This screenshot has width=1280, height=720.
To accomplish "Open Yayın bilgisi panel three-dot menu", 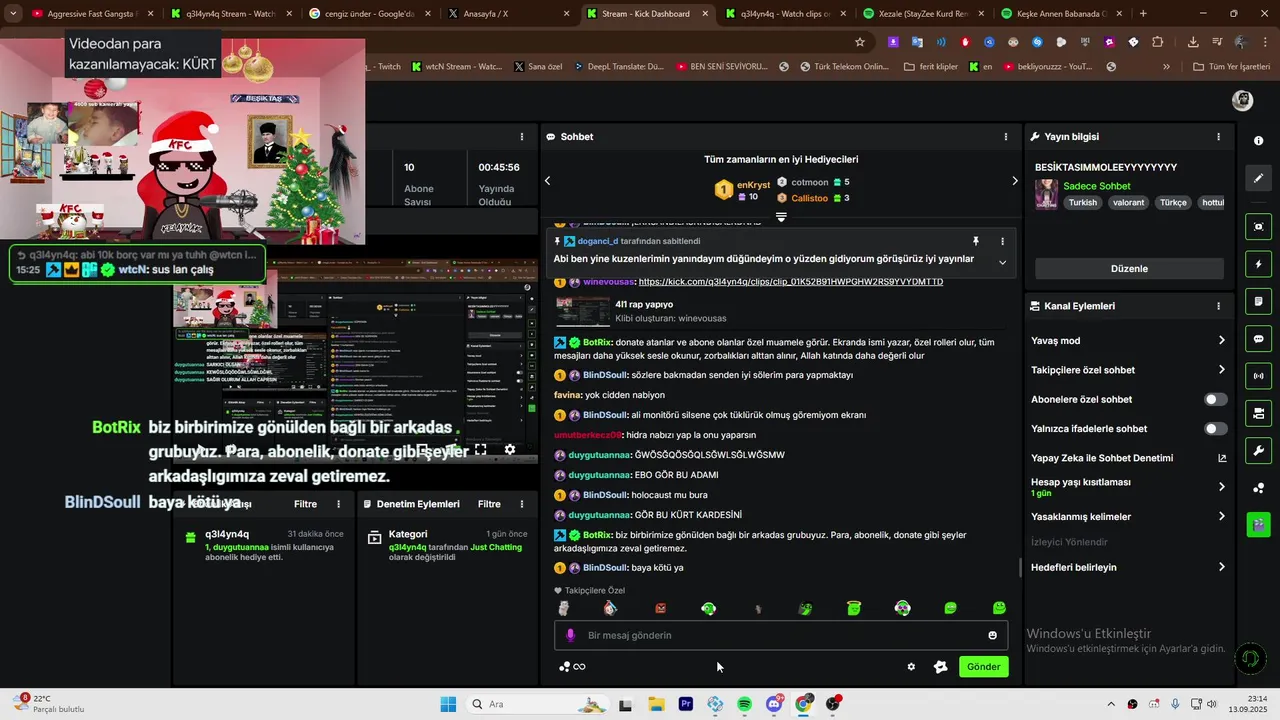I will click(x=1218, y=137).
